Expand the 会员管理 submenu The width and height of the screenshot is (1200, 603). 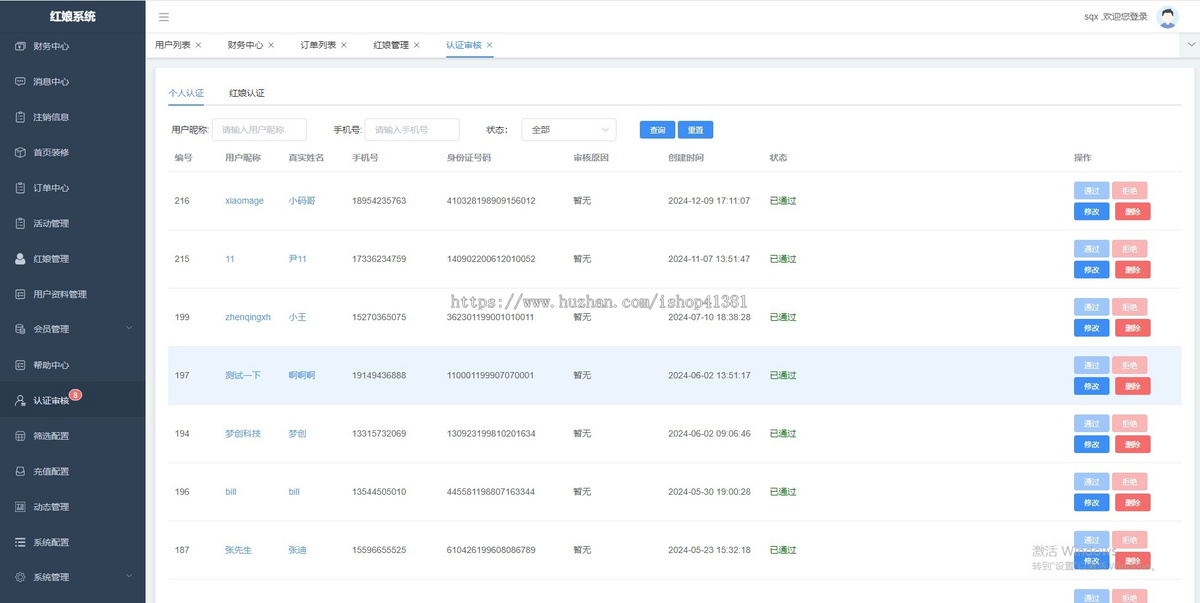pyautogui.click(x=128, y=329)
